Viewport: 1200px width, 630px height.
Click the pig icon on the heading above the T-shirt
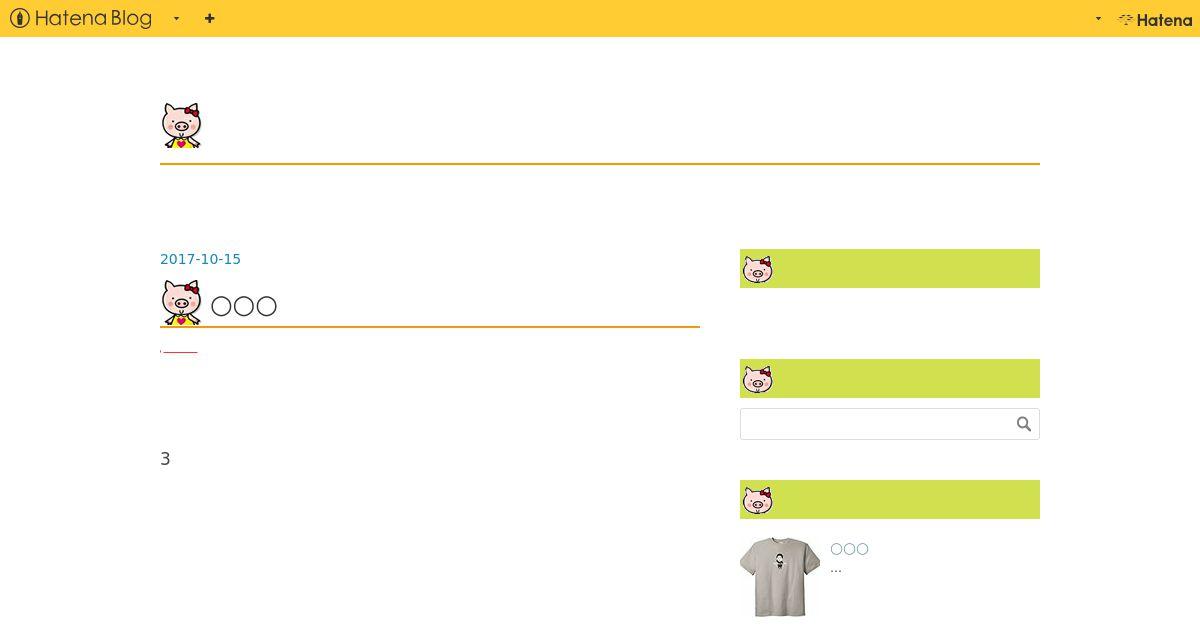click(757, 500)
